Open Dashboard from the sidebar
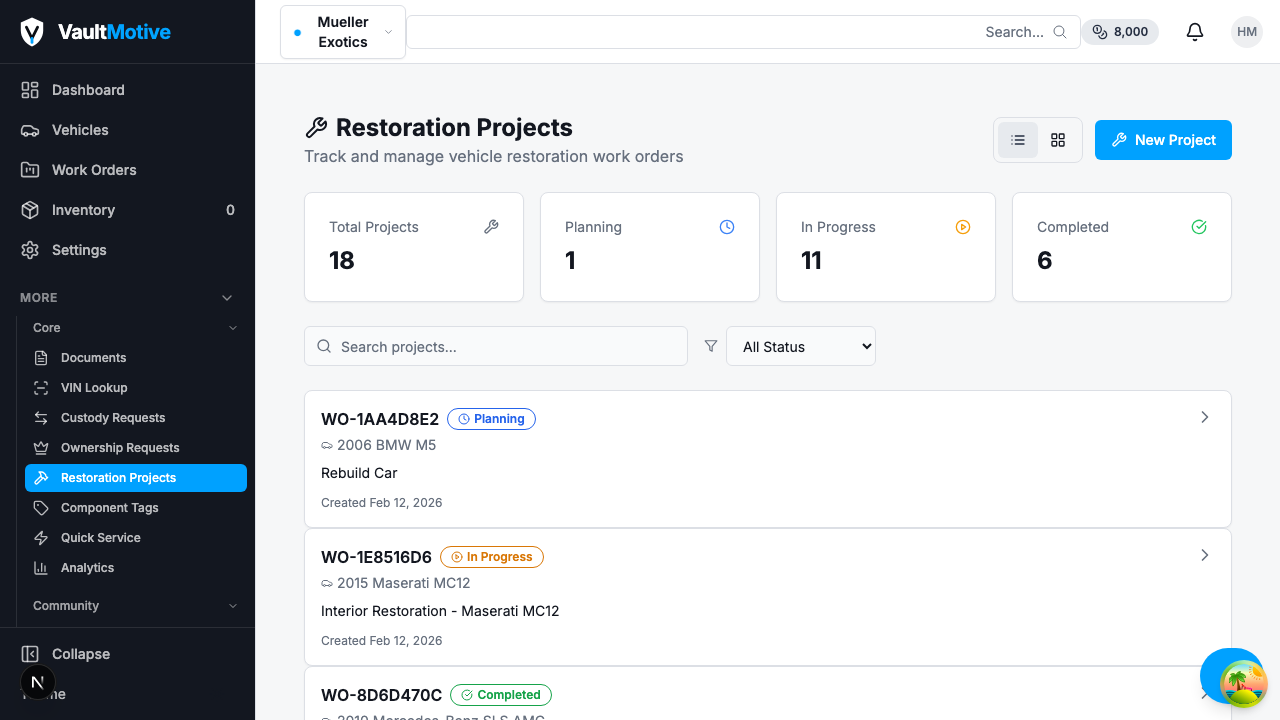The width and height of the screenshot is (1280, 720). point(128,90)
